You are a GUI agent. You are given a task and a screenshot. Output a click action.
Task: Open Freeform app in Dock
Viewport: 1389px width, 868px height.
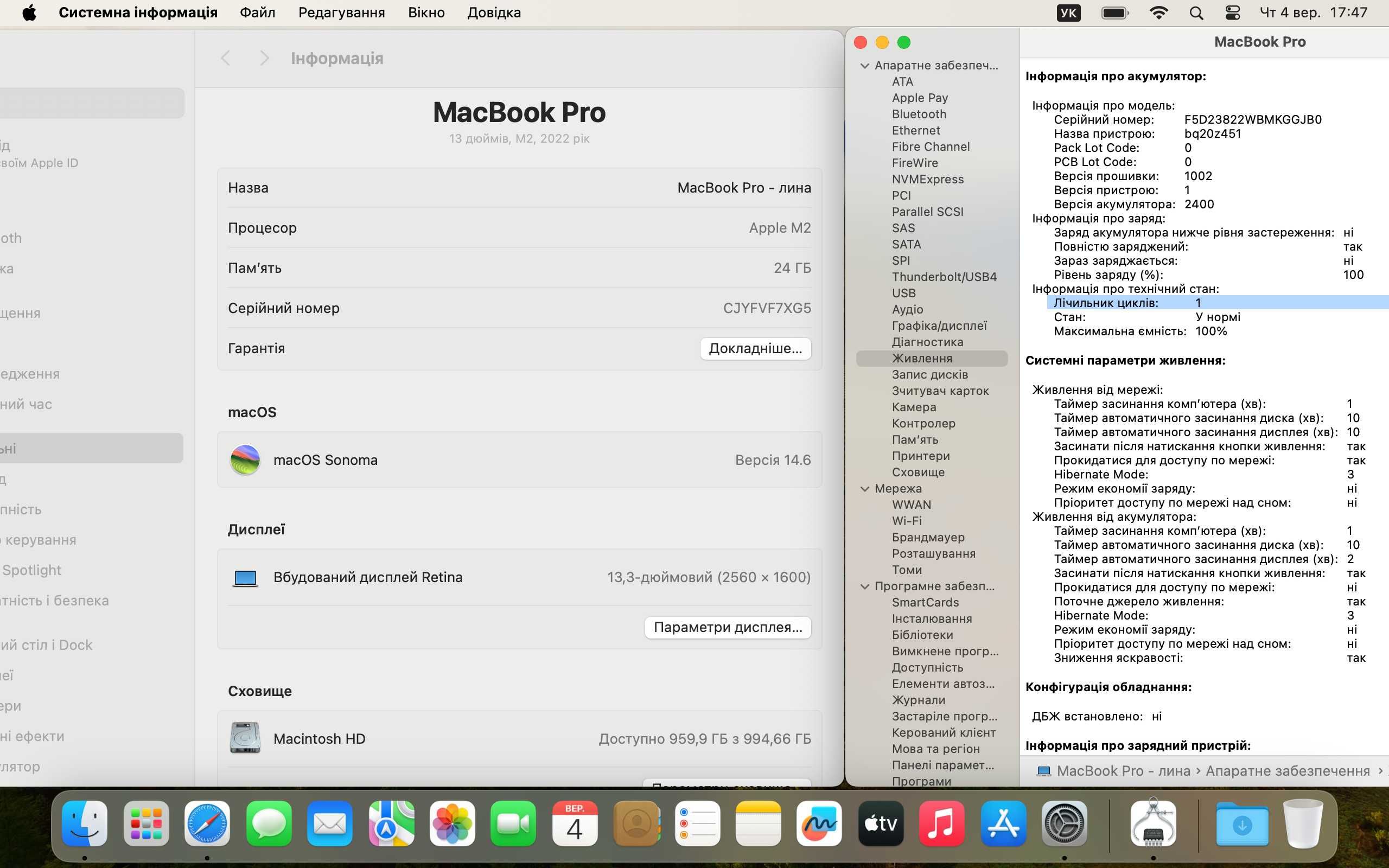(819, 823)
